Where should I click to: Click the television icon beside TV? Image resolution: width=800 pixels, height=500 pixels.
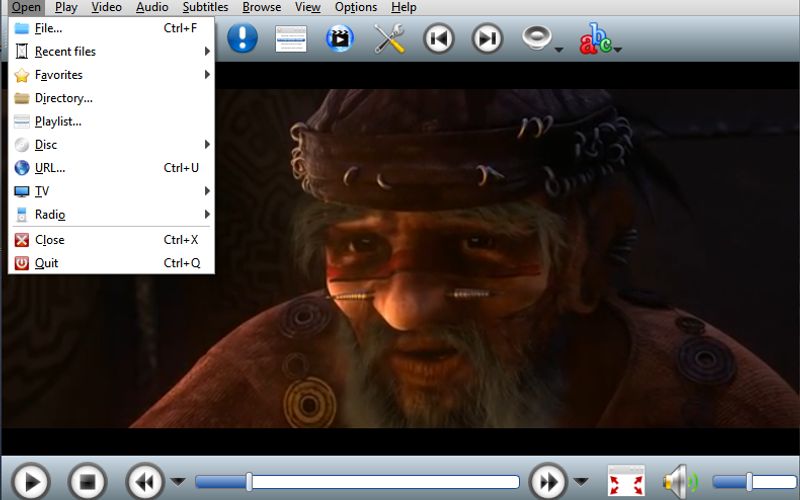(21, 191)
